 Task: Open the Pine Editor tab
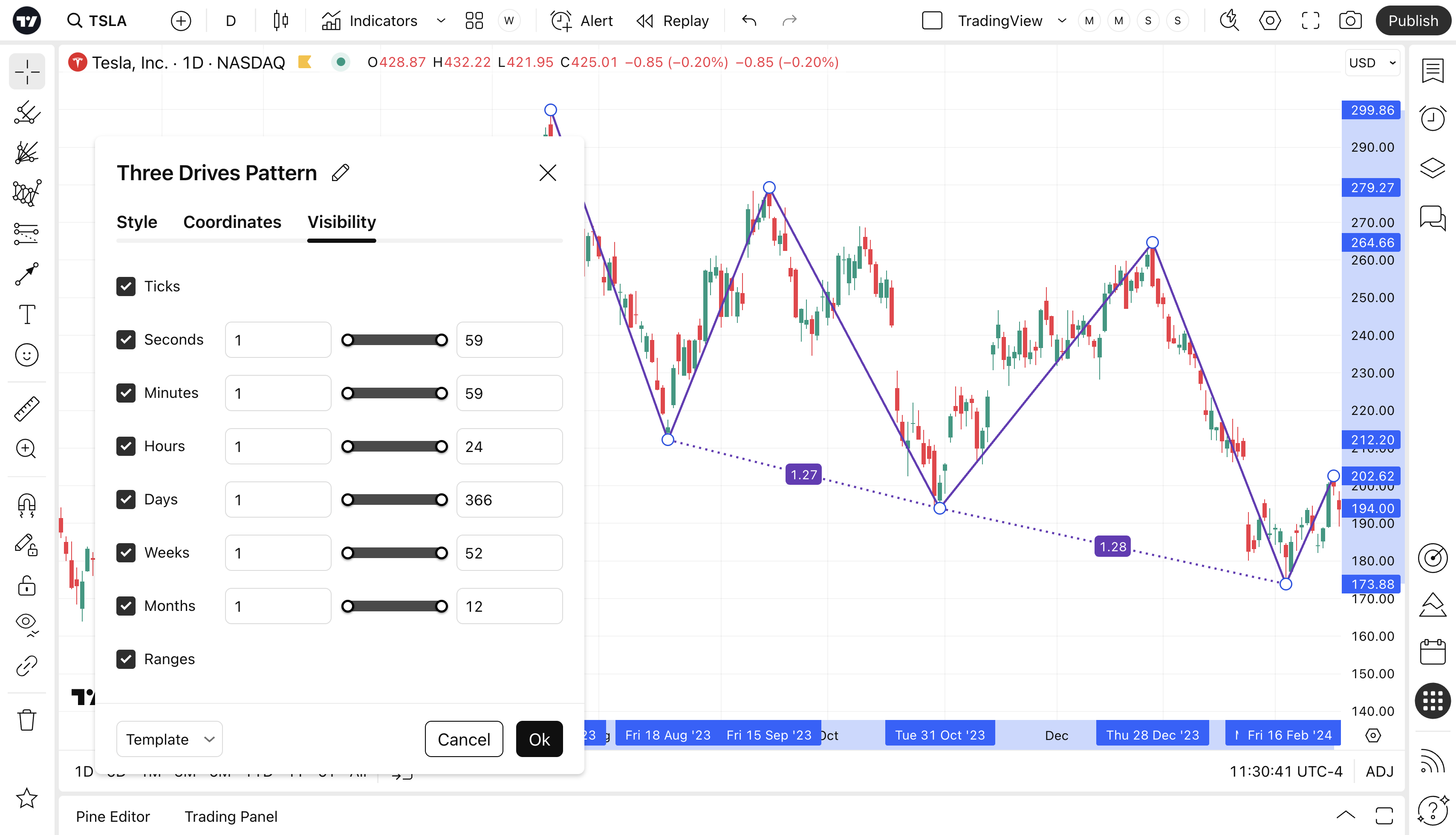coord(113,816)
